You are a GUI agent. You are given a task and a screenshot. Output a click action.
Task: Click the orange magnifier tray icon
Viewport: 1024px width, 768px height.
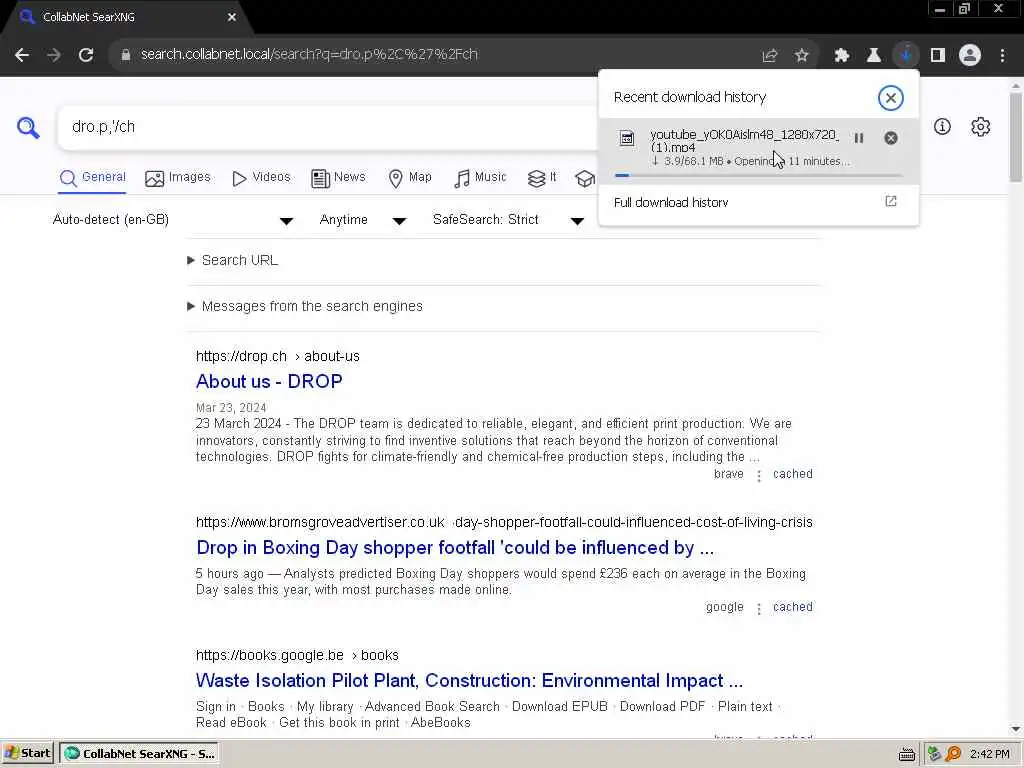click(953, 754)
